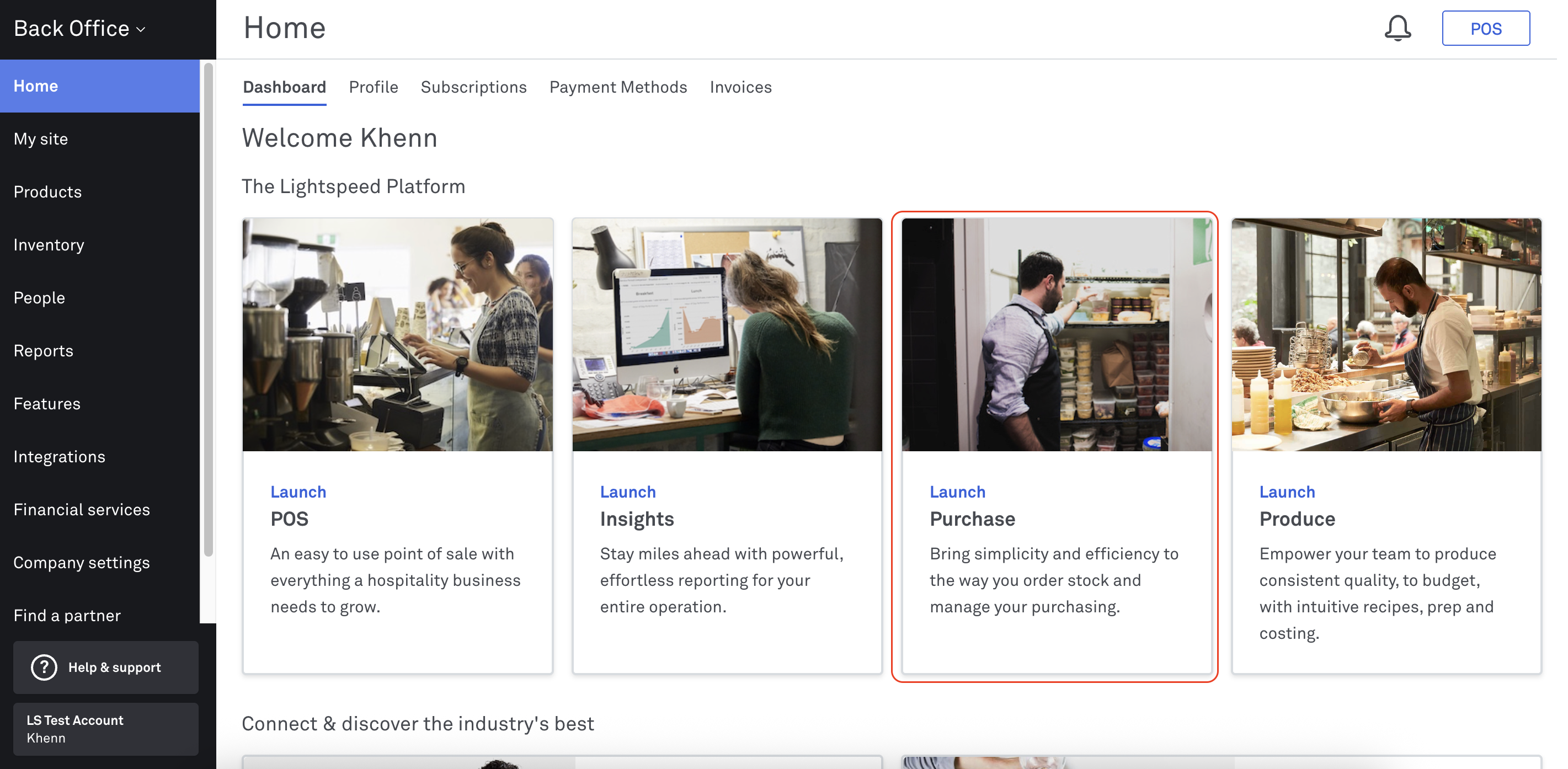1568x769 pixels.
Task: Open Reports in the sidebar
Action: pyautogui.click(x=100, y=350)
